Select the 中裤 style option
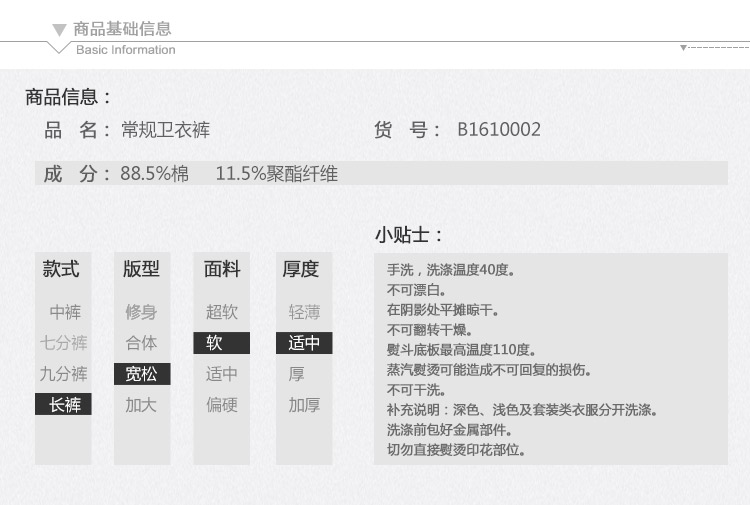The image size is (750, 505). pos(64,312)
